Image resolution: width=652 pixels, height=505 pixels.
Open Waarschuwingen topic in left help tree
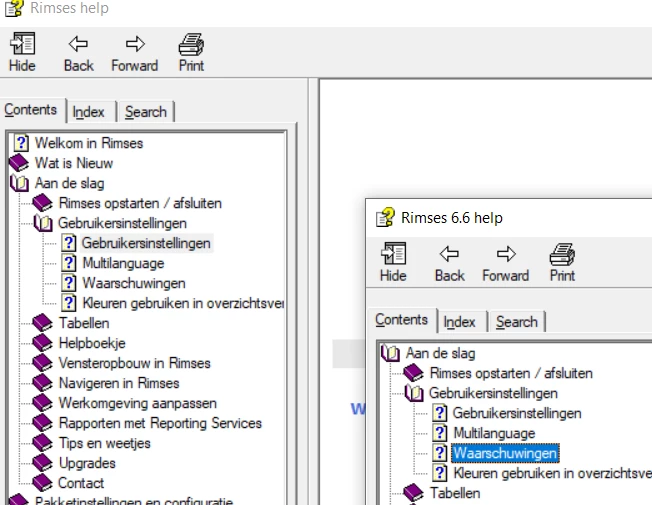click(x=134, y=283)
